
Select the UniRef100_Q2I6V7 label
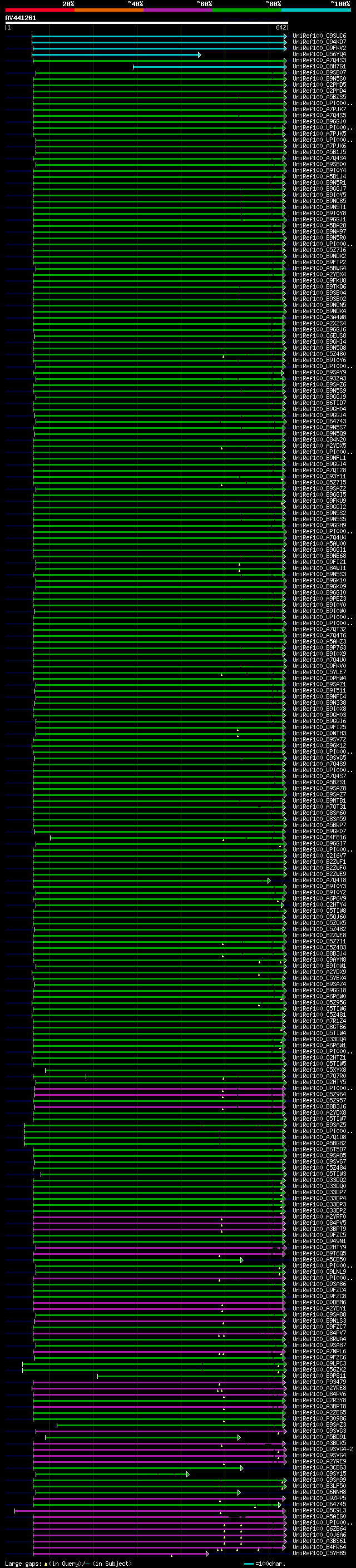[319, 856]
